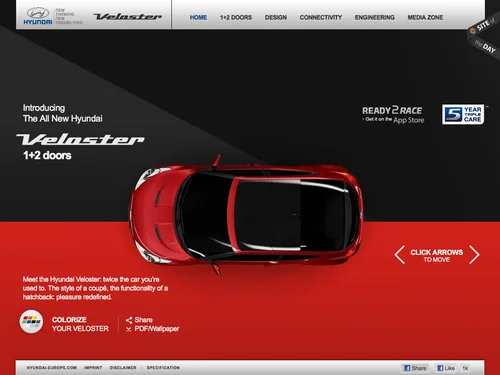This screenshot has width=500, height=375.
Task: Click the Veloster logo in the header
Action: click(x=128, y=16)
